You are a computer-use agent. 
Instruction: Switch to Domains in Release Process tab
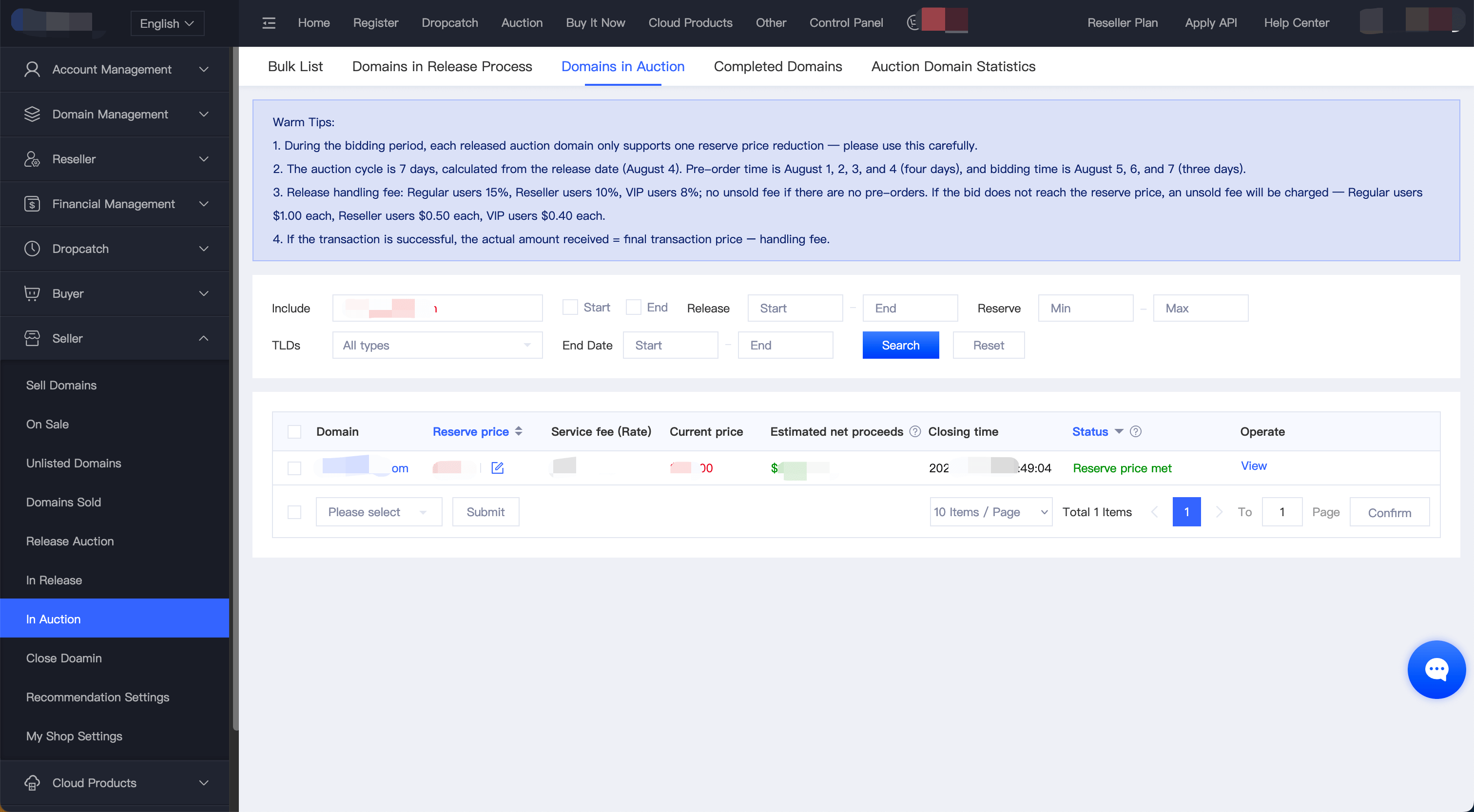coord(442,66)
